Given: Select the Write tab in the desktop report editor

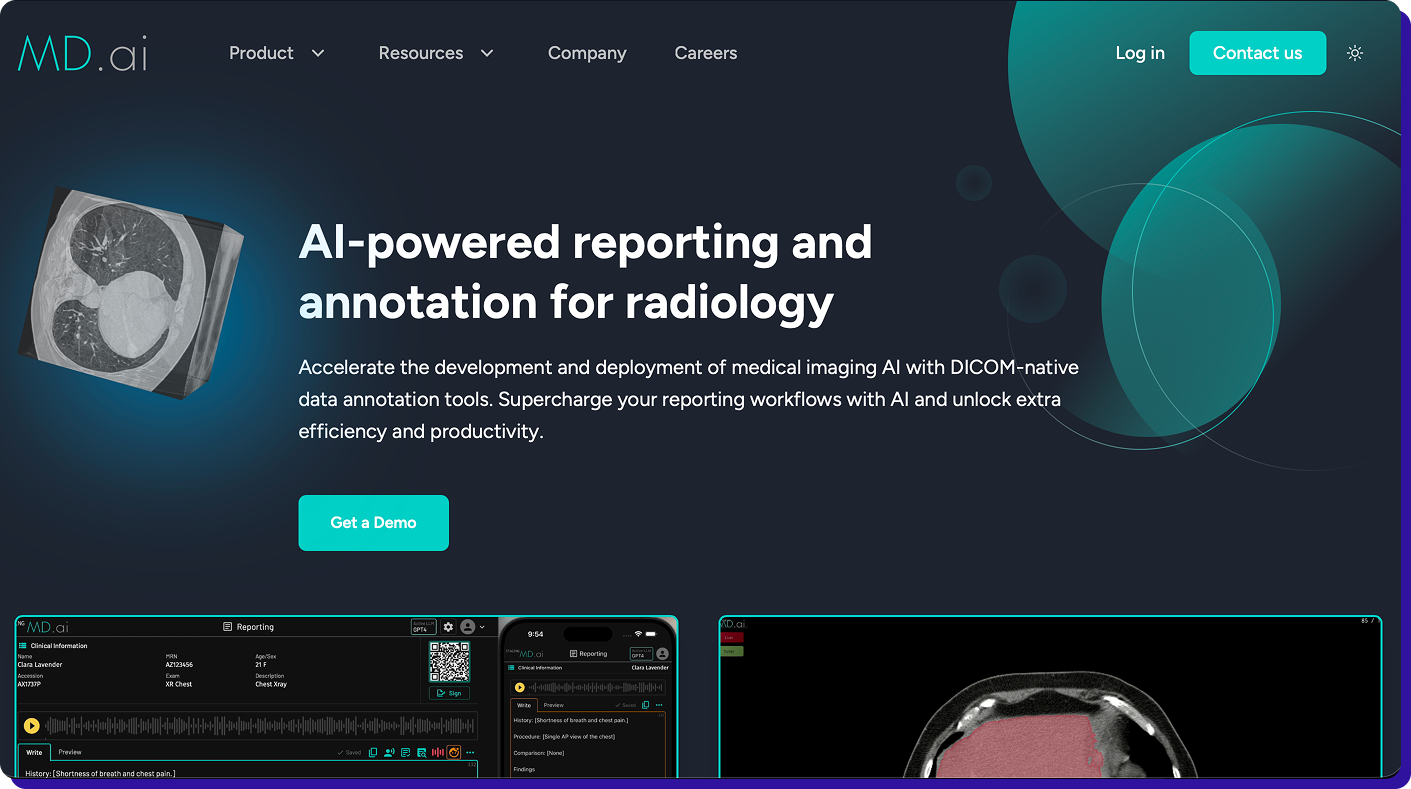Looking at the screenshot, I should click(34, 752).
